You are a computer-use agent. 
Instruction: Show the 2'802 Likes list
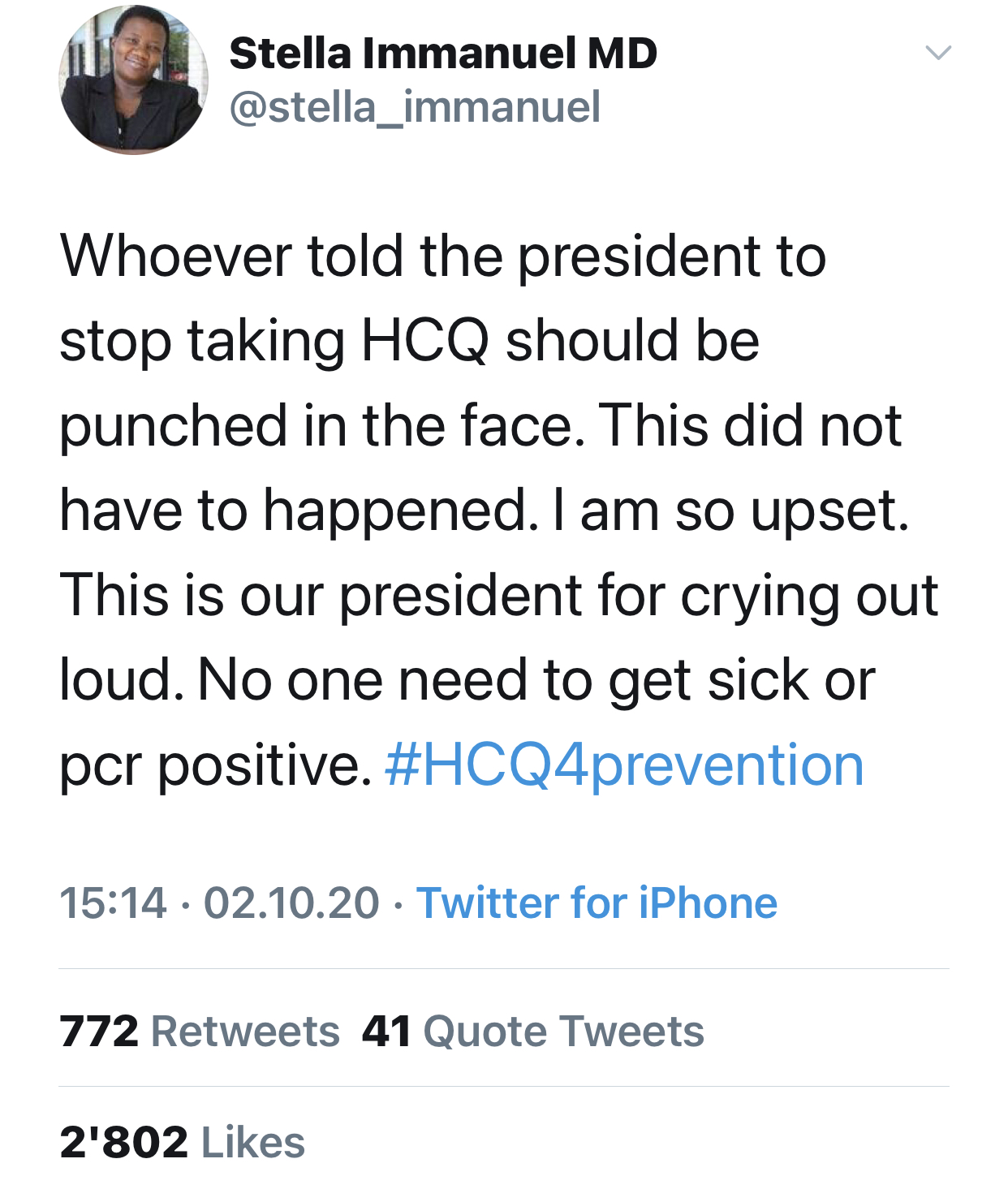point(182,1142)
